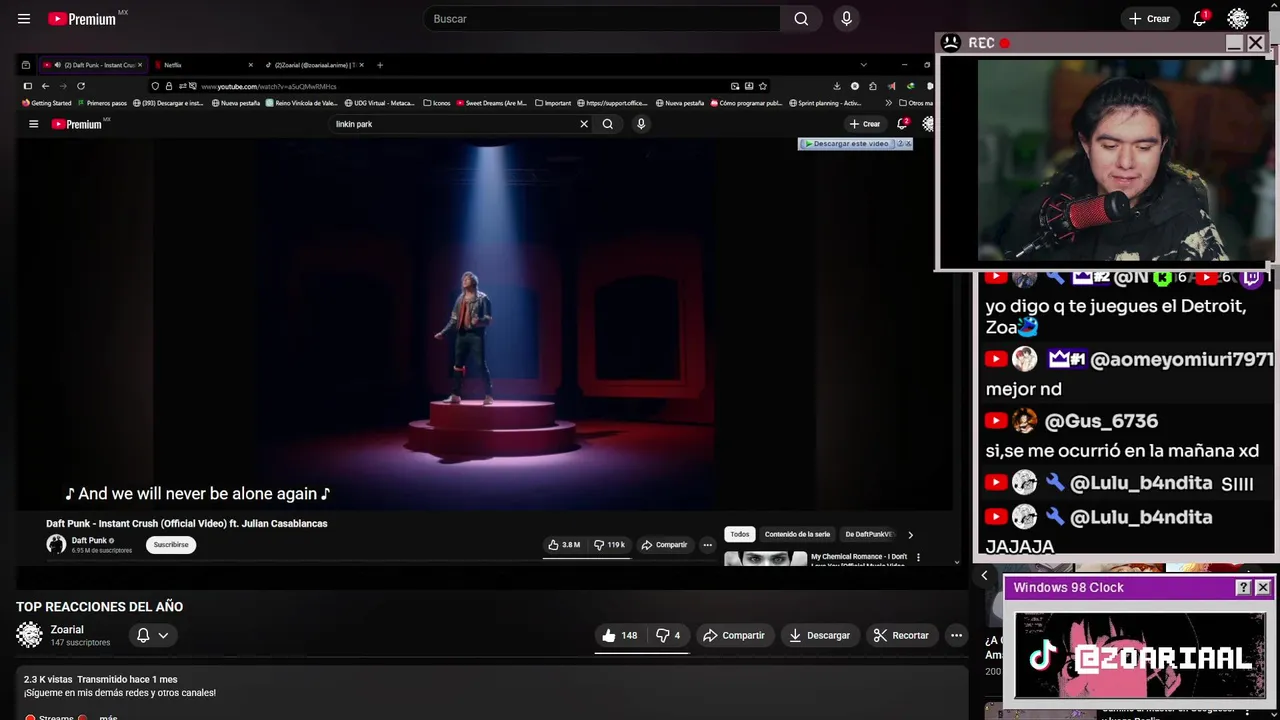
Task: Start voice search with the top microphone
Action: click(x=846, y=19)
